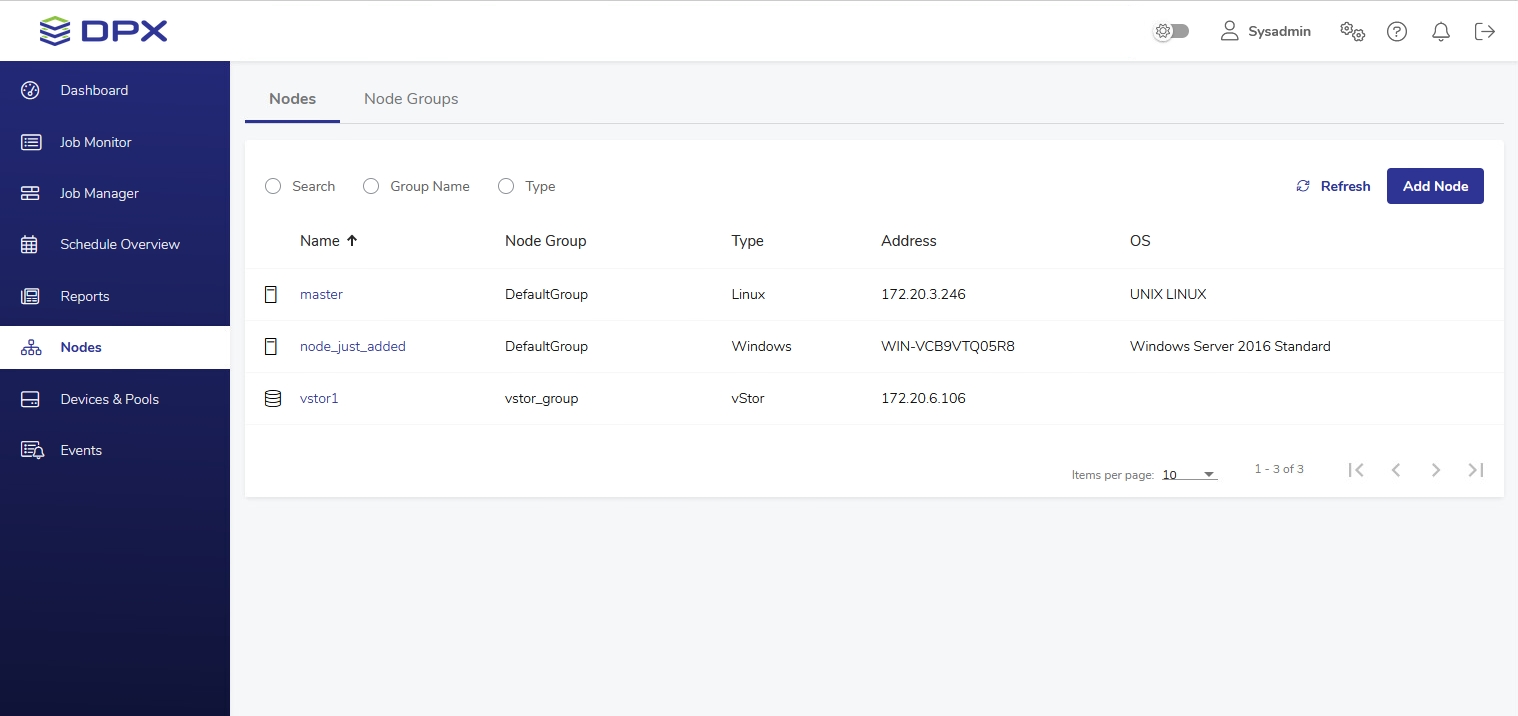The width and height of the screenshot is (1518, 716).
Task: Click the vstor1 database storage icon
Action: [x=272, y=398]
